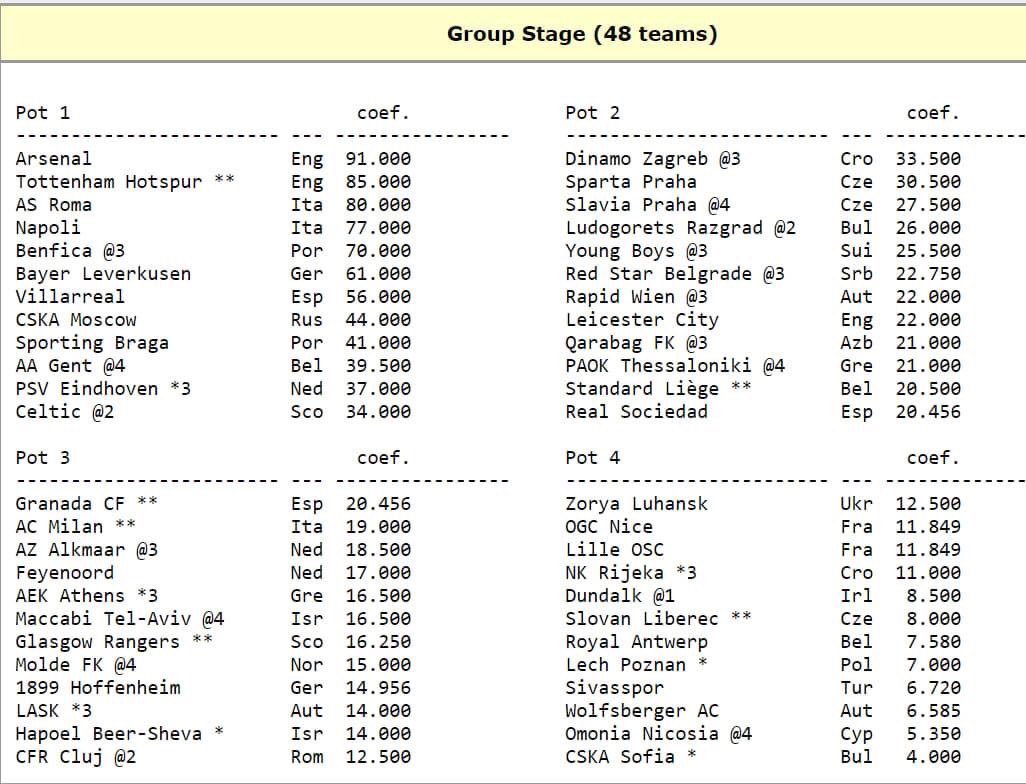
Task: Select Zorya Luhansk in Pot 4
Action: coord(636,504)
